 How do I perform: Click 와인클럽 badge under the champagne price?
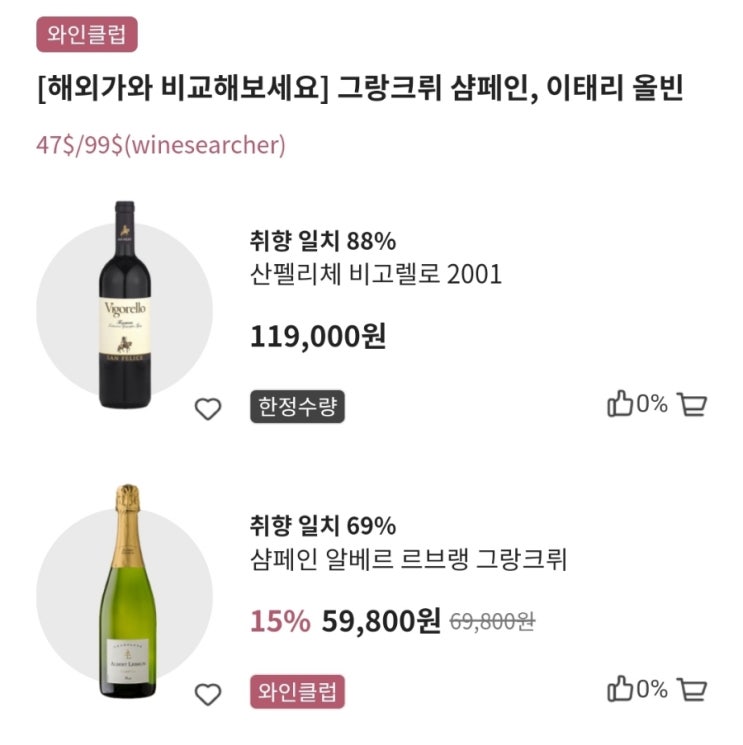[297, 691]
